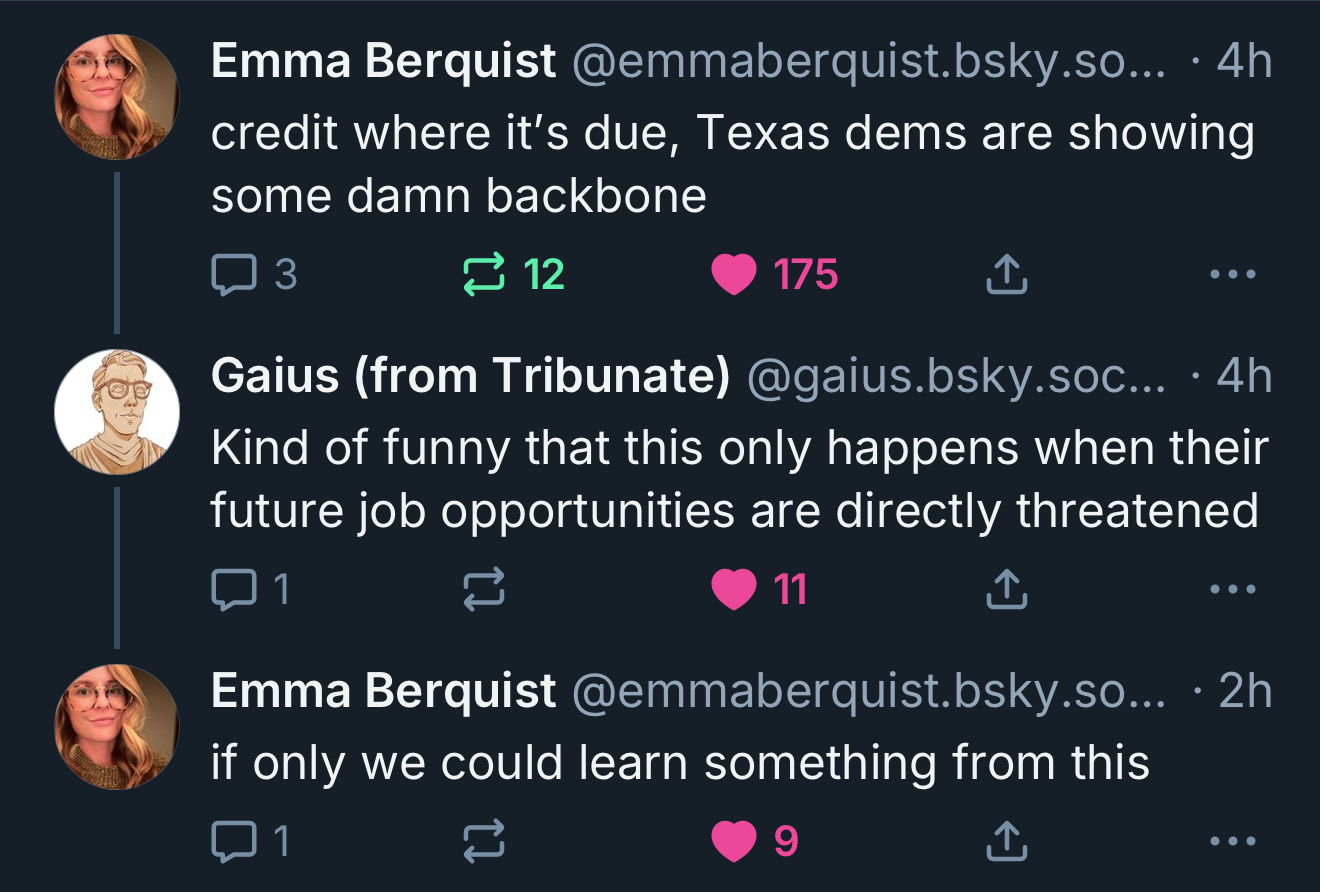Unlike Emma's post with 175 likes
Image resolution: width=1320 pixels, height=892 pixels.
click(734, 274)
